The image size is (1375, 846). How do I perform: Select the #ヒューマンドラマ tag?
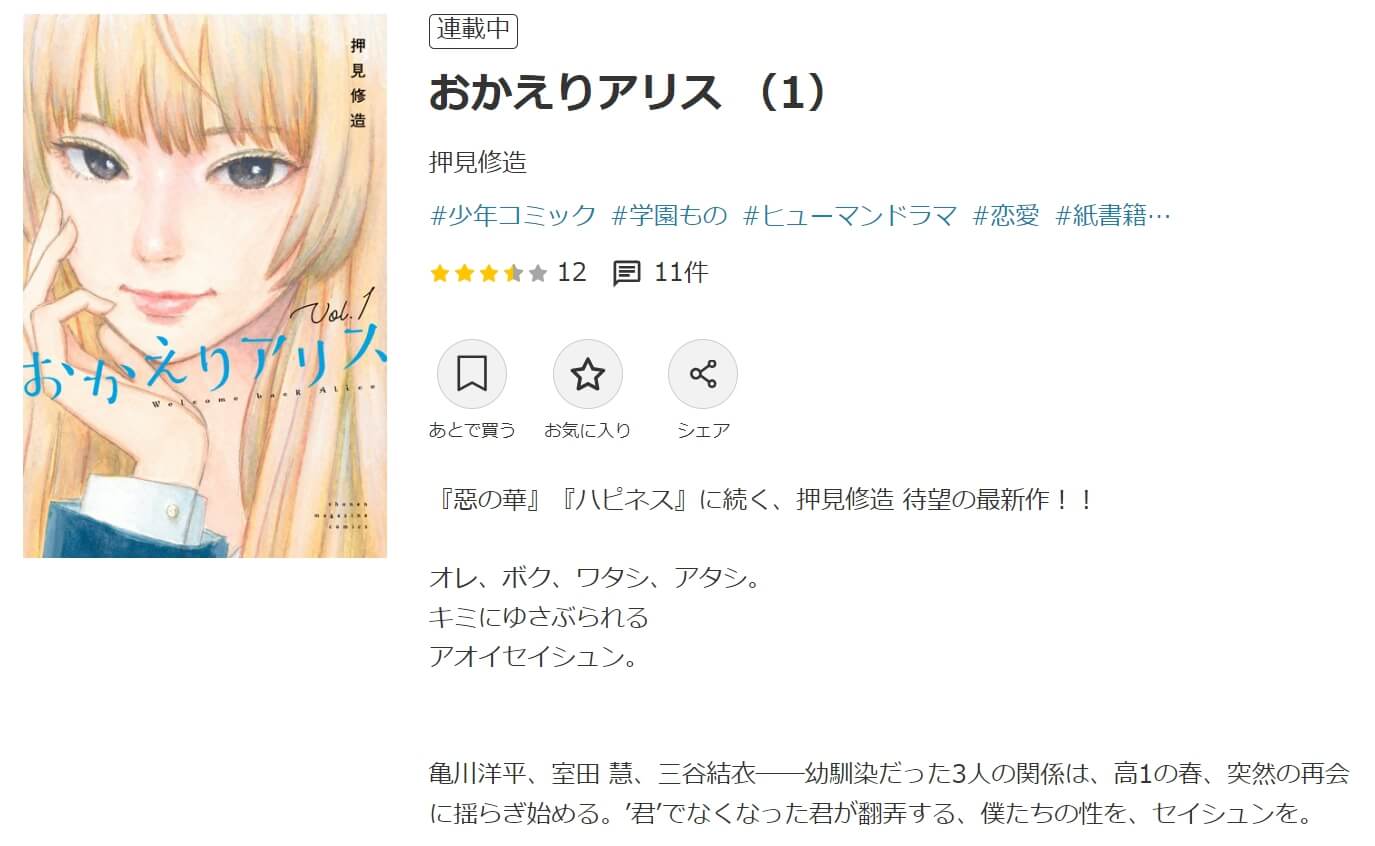click(851, 215)
